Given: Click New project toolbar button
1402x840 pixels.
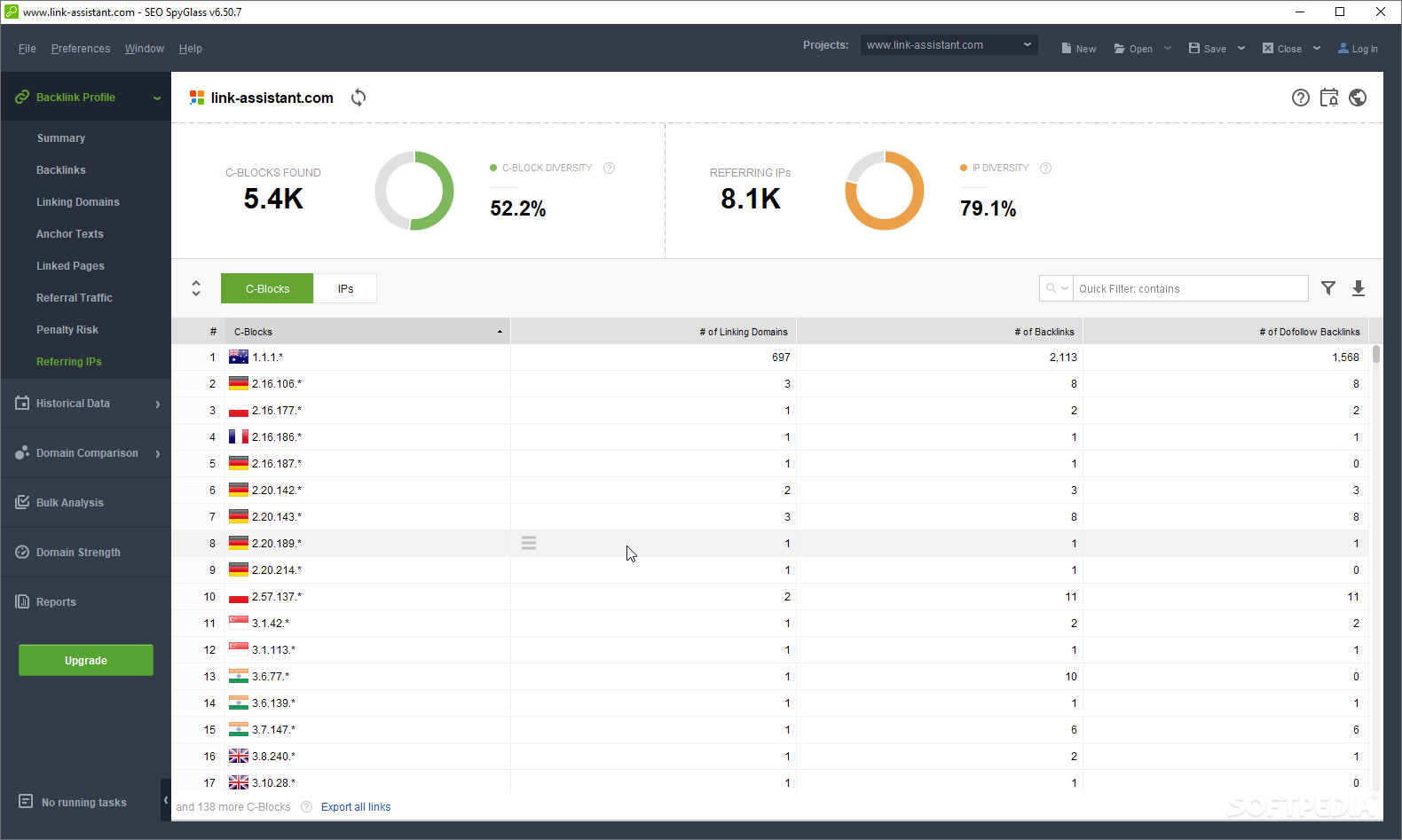Looking at the screenshot, I should click(x=1079, y=49).
